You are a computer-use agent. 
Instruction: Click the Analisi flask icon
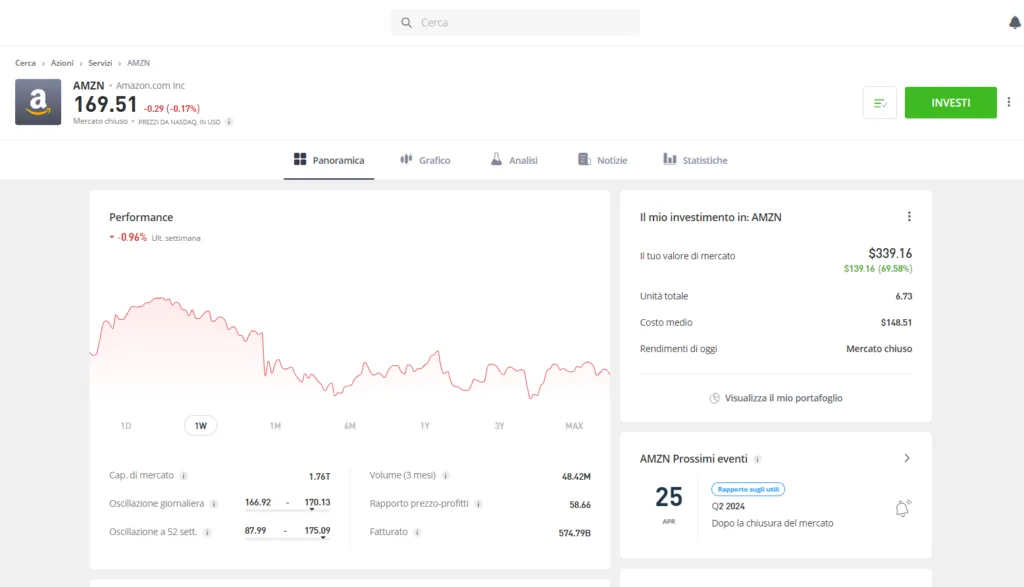tap(496, 159)
